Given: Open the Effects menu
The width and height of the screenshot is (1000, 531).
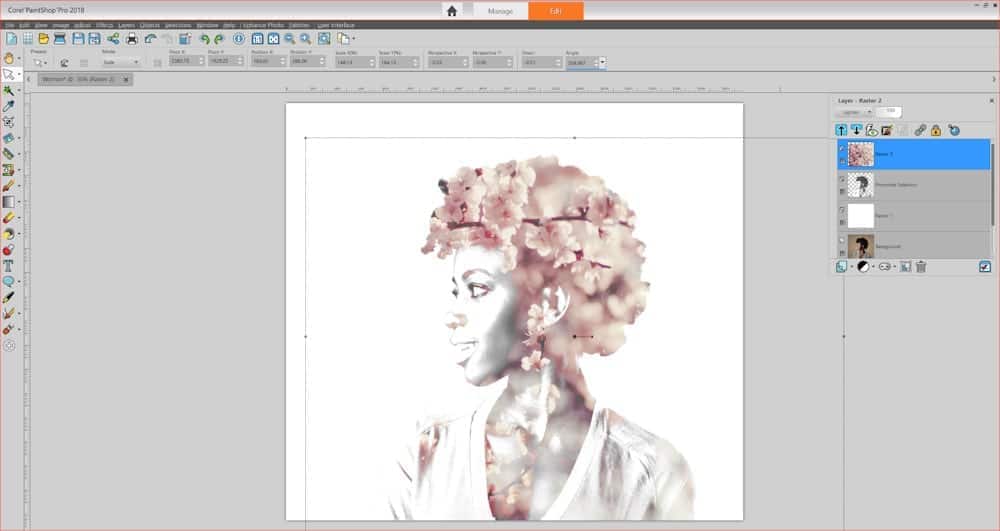Looking at the screenshot, I should click(104, 23).
